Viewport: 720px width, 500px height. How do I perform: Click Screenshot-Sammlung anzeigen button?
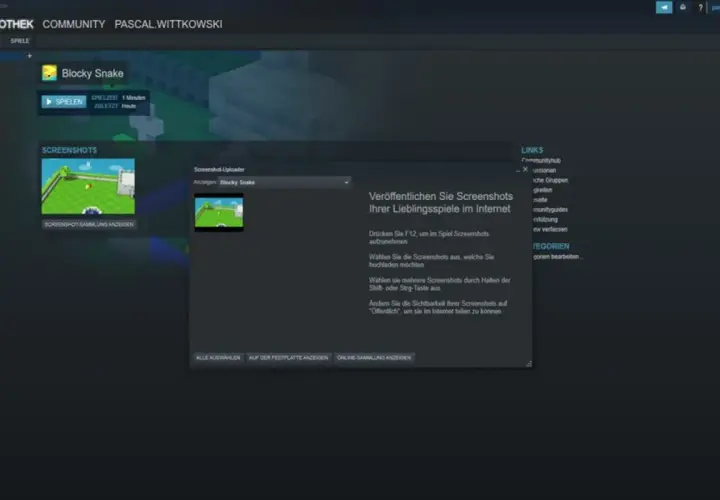(89, 225)
